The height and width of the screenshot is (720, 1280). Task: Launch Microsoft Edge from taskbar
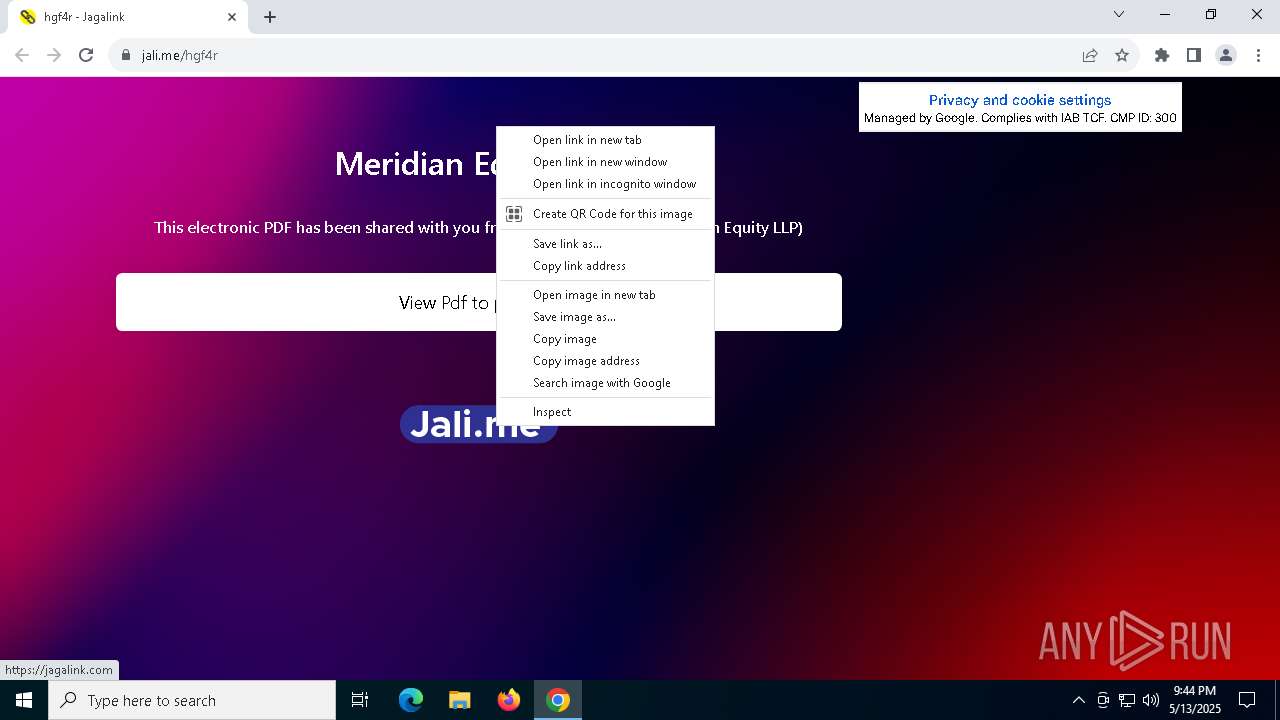pos(411,700)
